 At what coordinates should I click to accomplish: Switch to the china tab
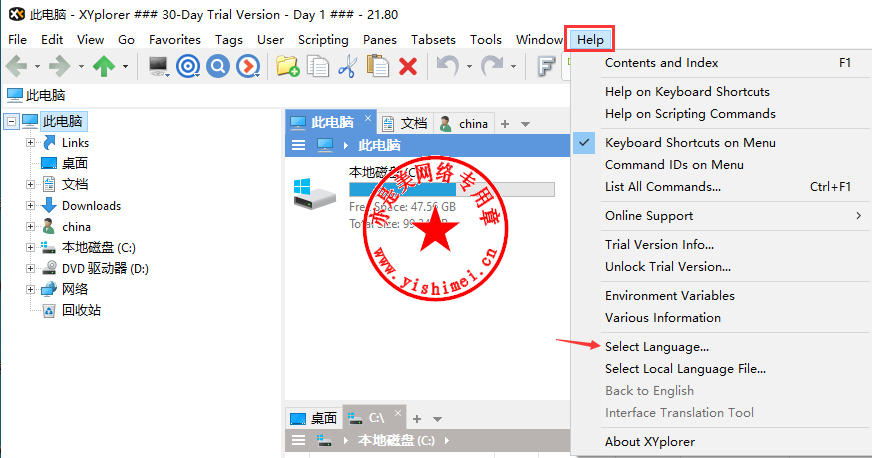463,123
